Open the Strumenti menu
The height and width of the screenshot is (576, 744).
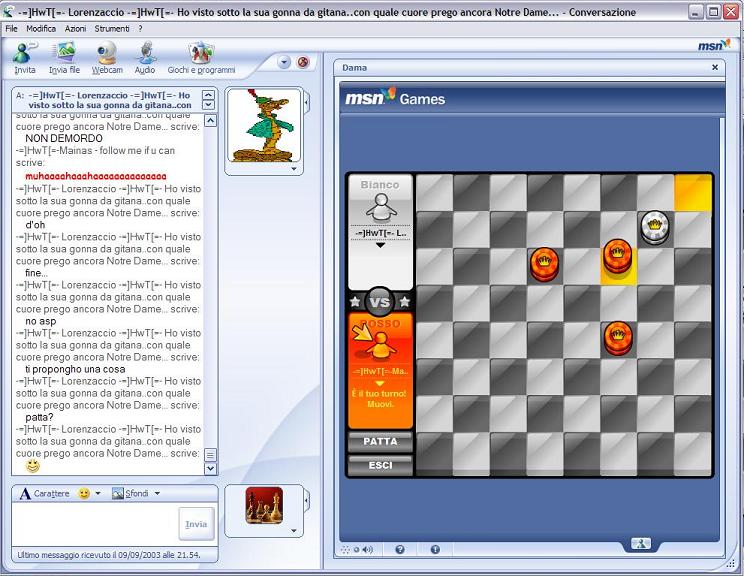coord(112,28)
